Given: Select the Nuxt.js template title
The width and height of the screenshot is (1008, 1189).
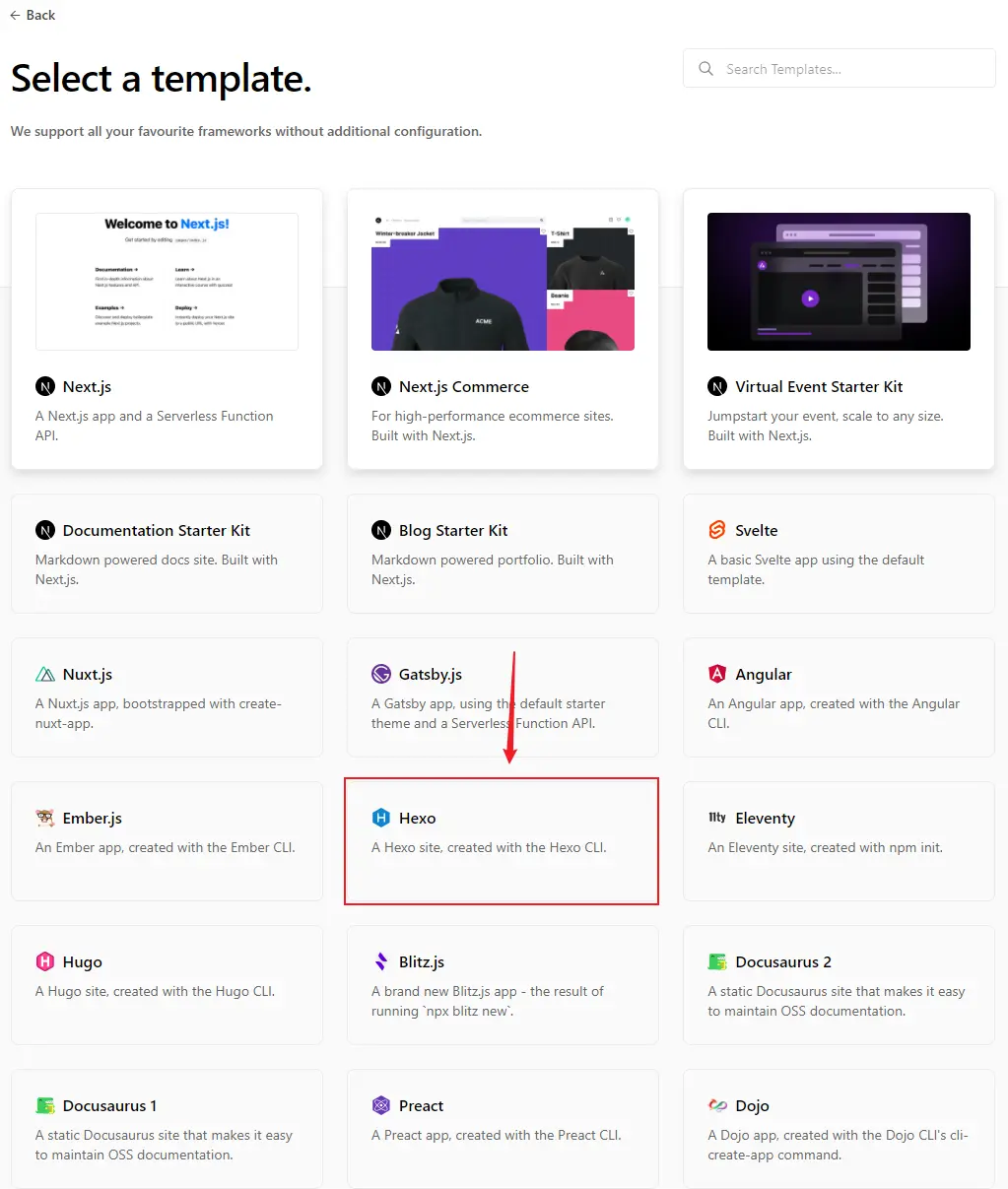Looking at the screenshot, I should (x=88, y=674).
